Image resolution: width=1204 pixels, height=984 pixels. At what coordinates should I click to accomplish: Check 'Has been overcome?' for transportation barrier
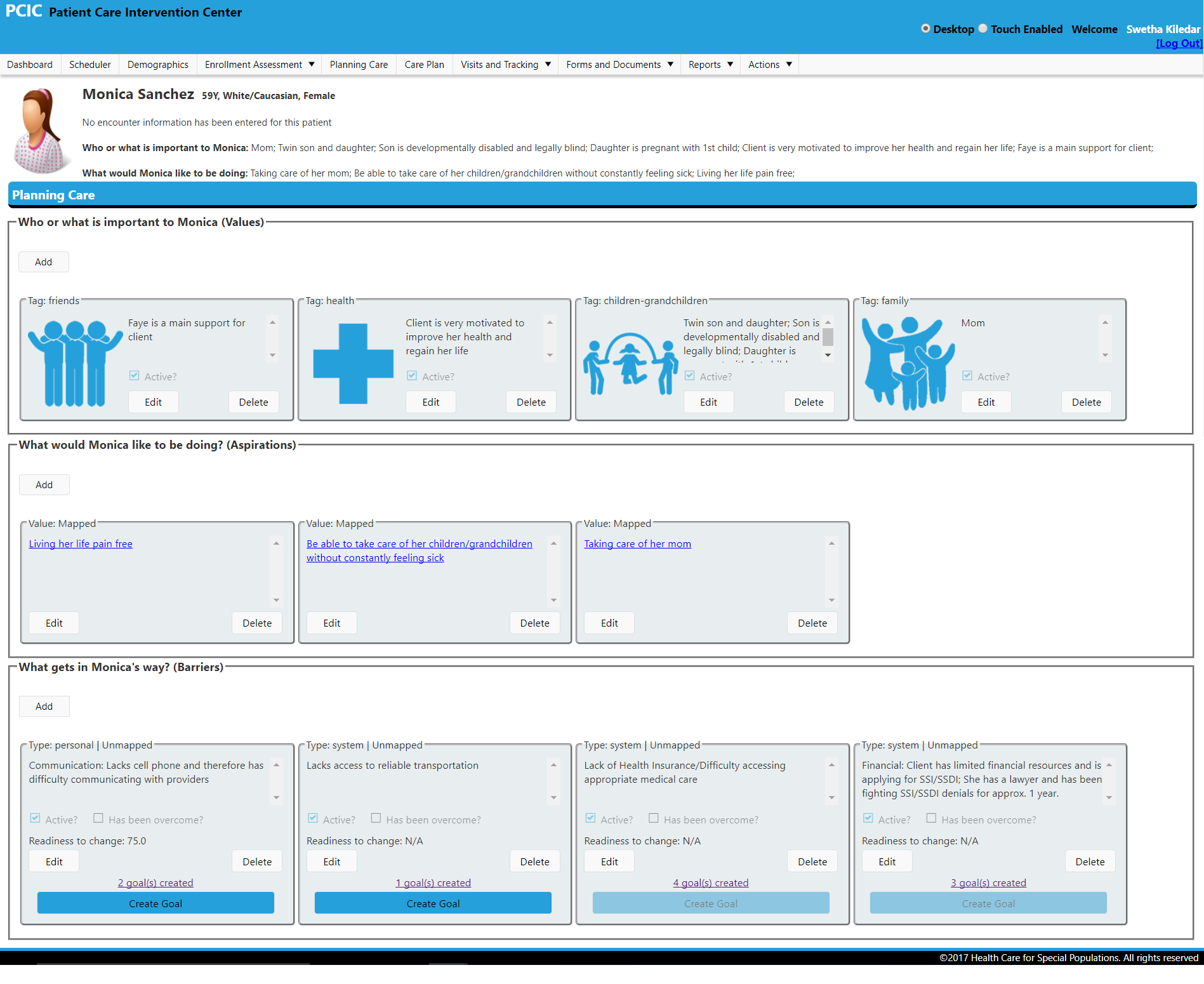click(x=376, y=818)
